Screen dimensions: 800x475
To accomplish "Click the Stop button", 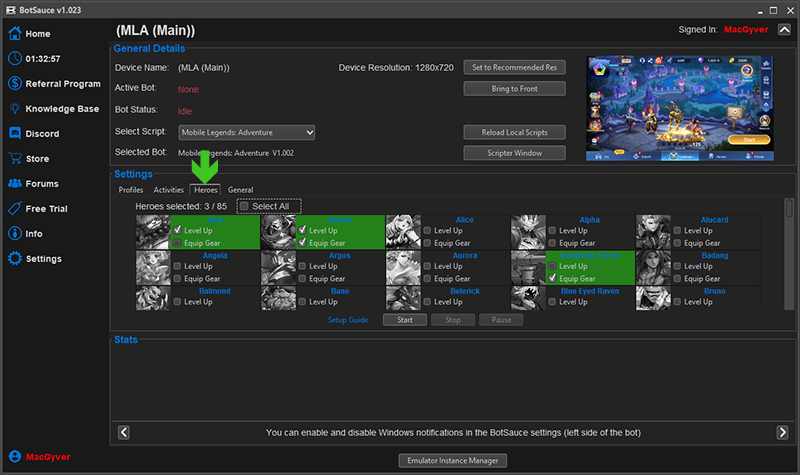I will pos(453,320).
